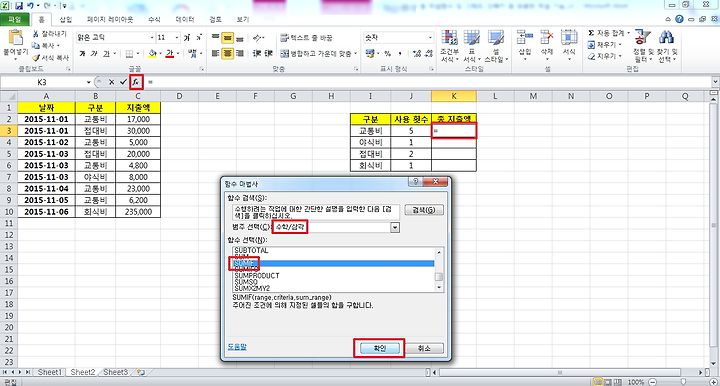
Task: Click the Undo arrow in quick access toolbar
Action: 31,6
